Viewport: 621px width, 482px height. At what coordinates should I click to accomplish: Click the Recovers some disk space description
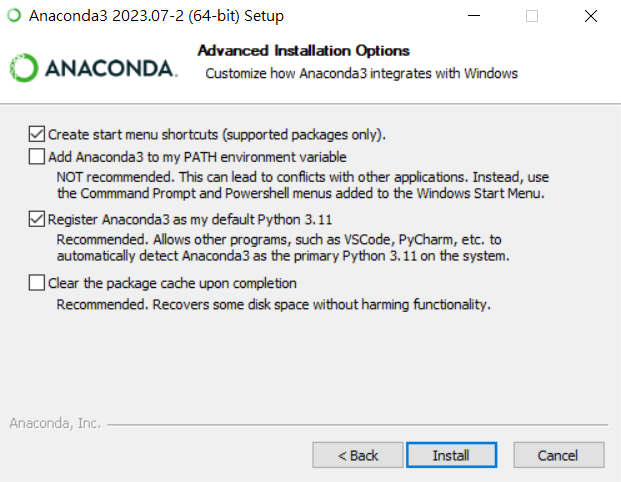273,305
